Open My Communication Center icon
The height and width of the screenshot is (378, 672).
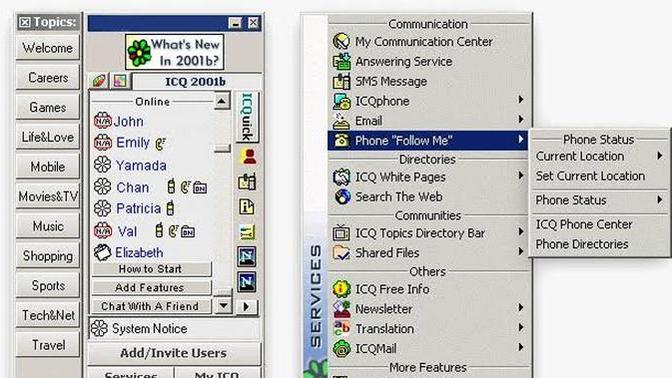(x=342, y=41)
